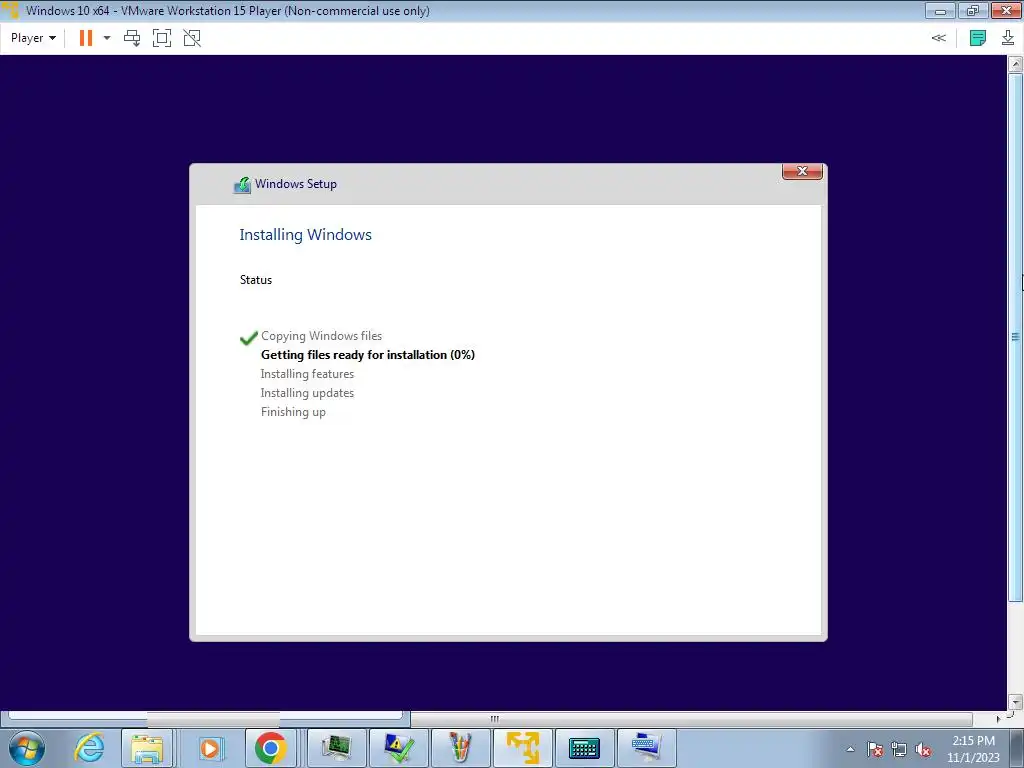Pause the virtual machine
This screenshot has height=768, width=1024.
(86, 38)
